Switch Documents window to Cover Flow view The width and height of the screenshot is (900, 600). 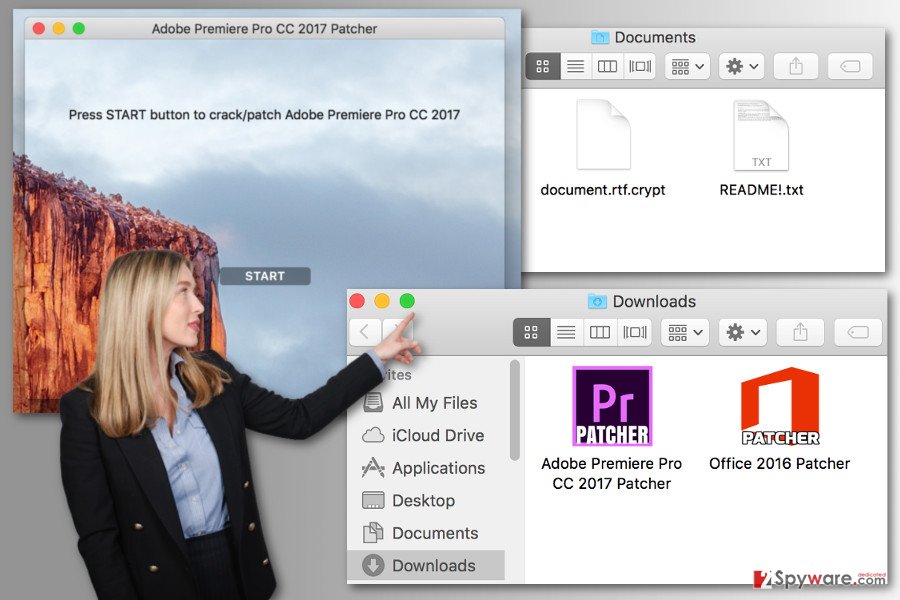click(x=639, y=67)
